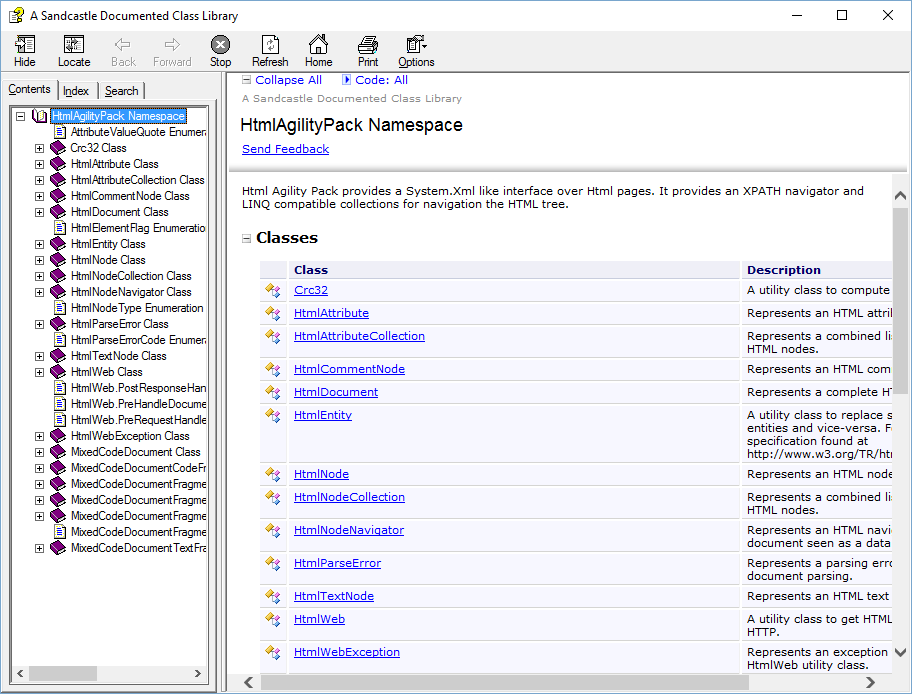Click the Print toolbar icon

(x=368, y=45)
